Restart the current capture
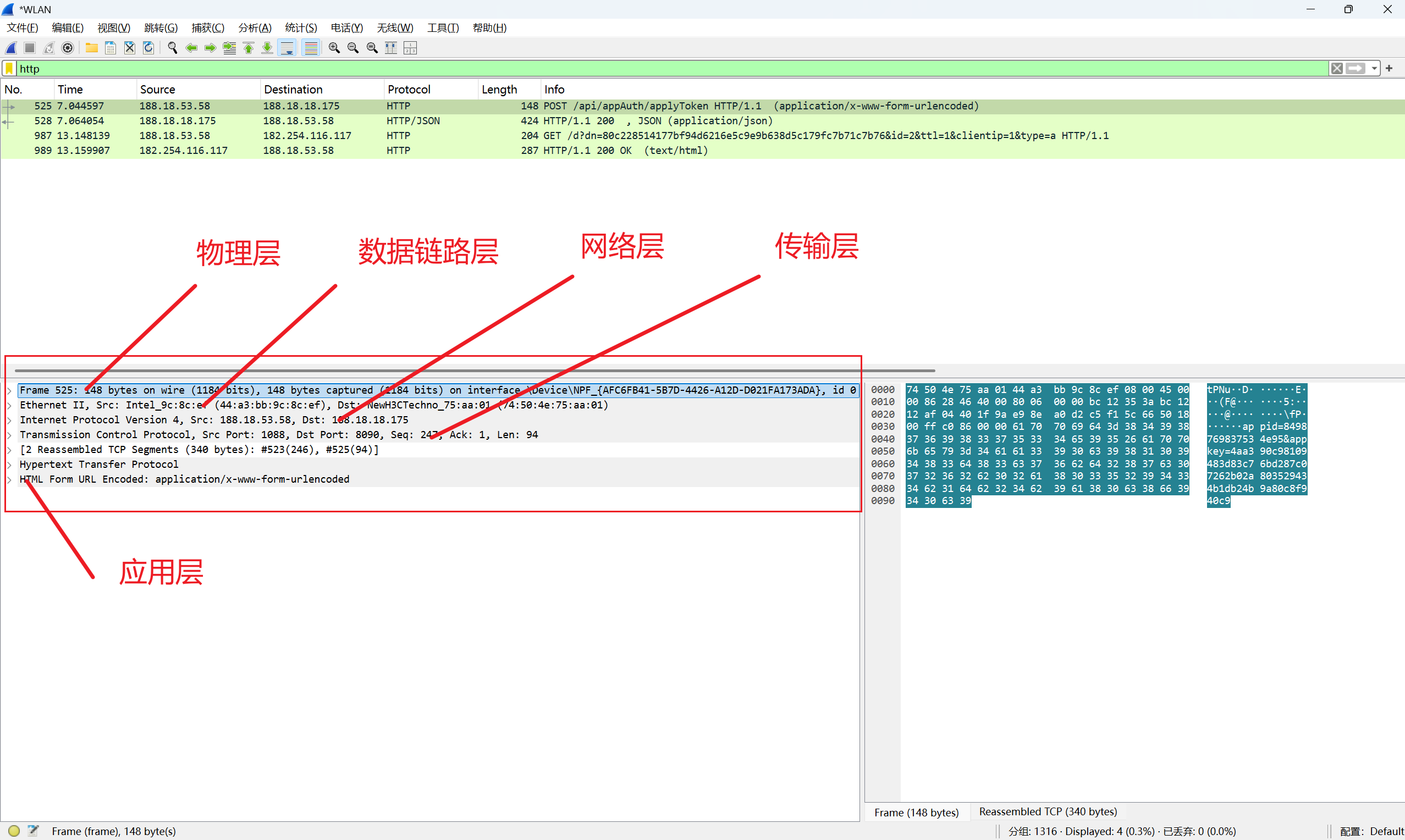1405x840 pixels. [49, 48]
